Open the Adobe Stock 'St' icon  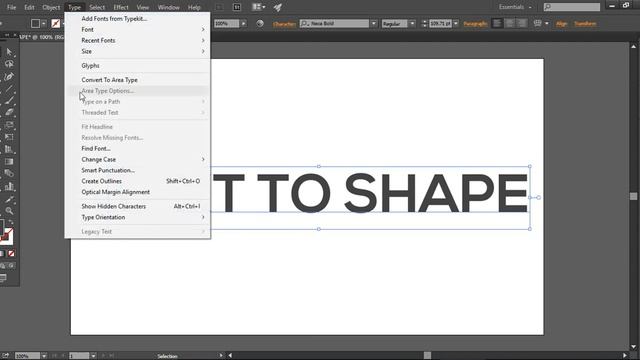pos(237,7)
